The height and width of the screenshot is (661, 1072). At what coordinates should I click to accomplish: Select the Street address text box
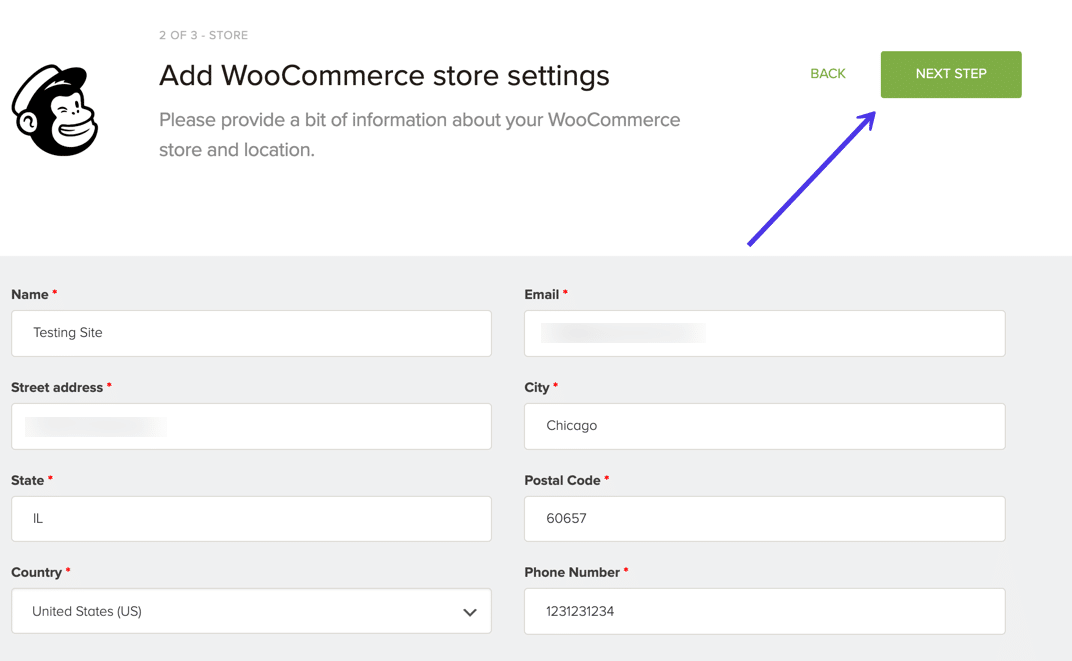(250, 426)
